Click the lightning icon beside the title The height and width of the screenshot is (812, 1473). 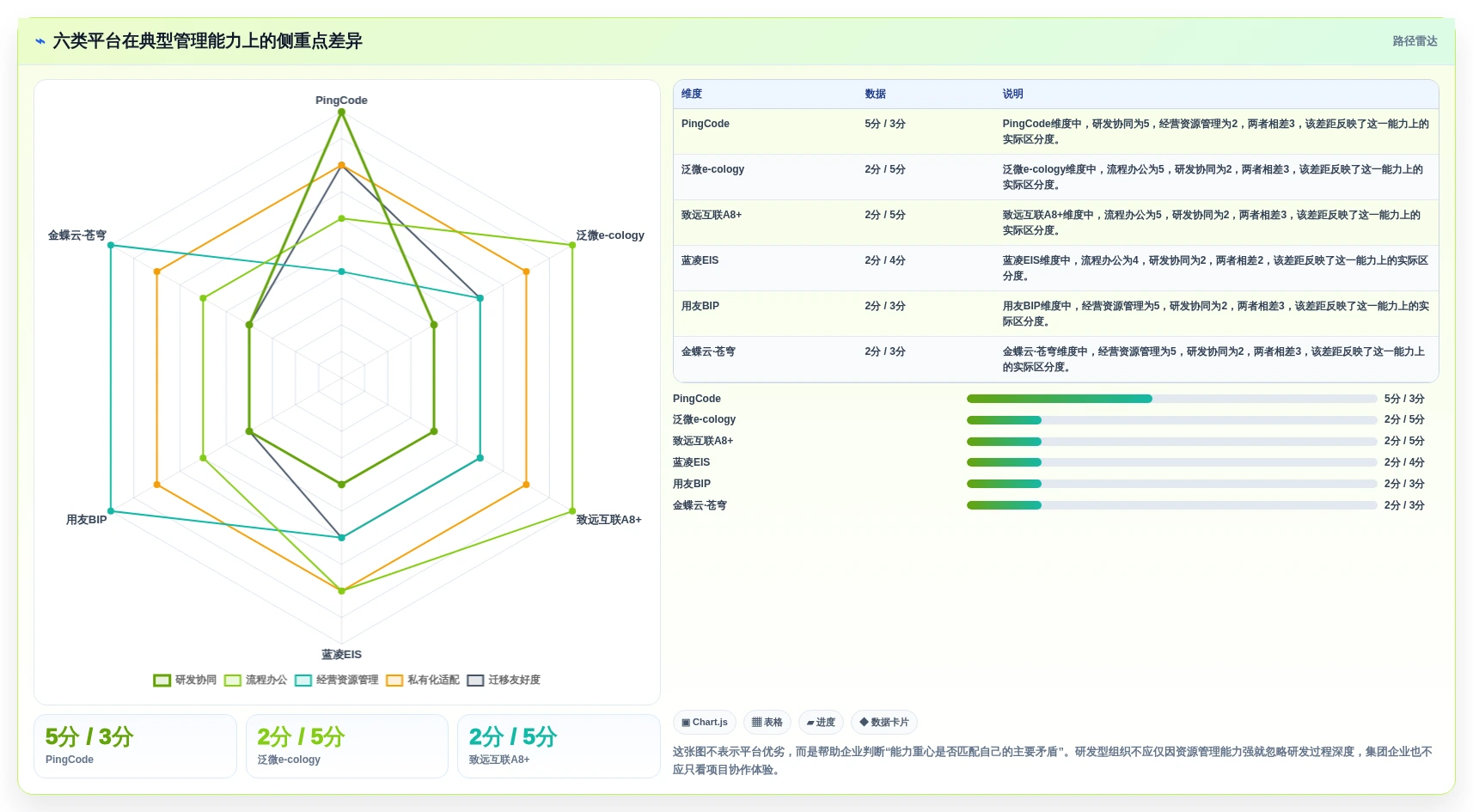pyautogui.click(x=40, y=41)
